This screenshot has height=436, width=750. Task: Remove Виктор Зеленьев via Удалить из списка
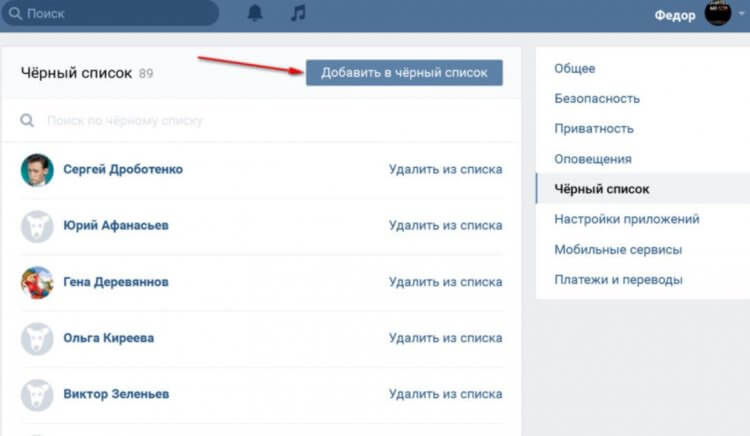pyautogui.click(x=445, y=394)
